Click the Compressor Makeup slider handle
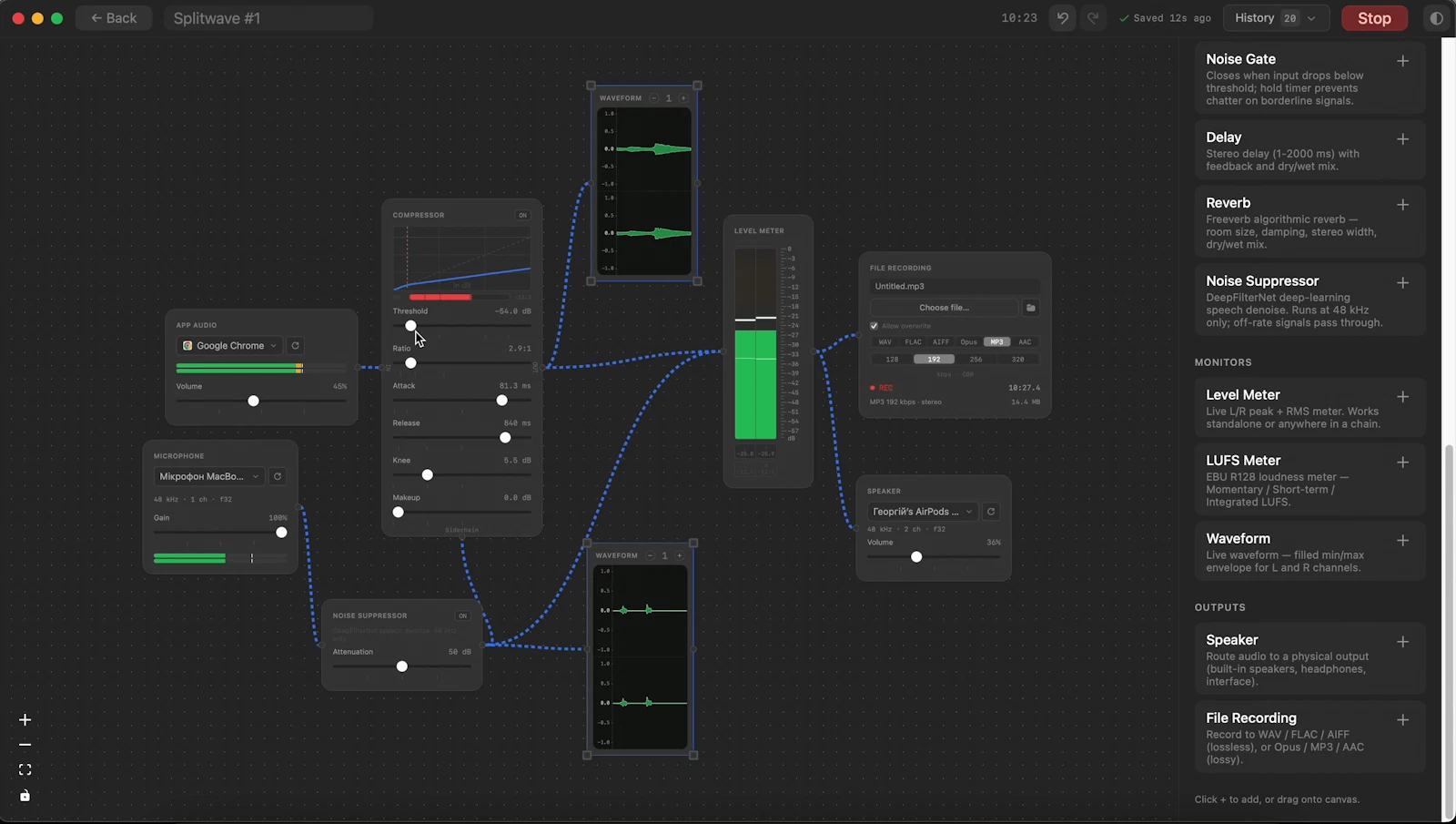The height and width of the screenshot is (824, 1456). 398,513
